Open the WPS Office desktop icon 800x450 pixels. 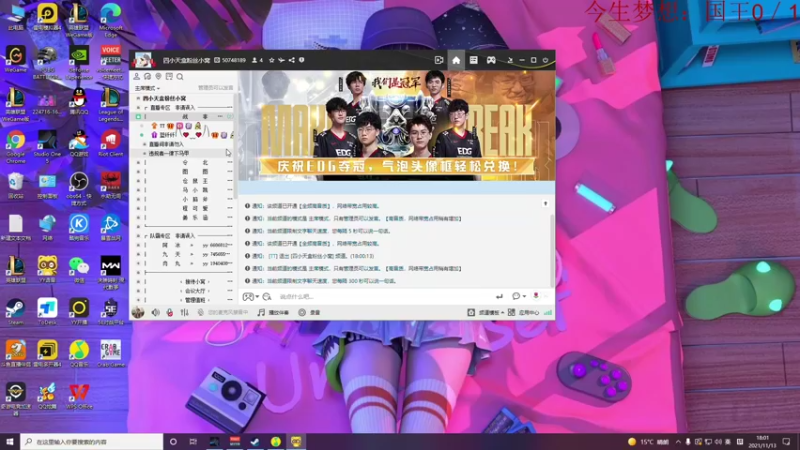[79, 396]
